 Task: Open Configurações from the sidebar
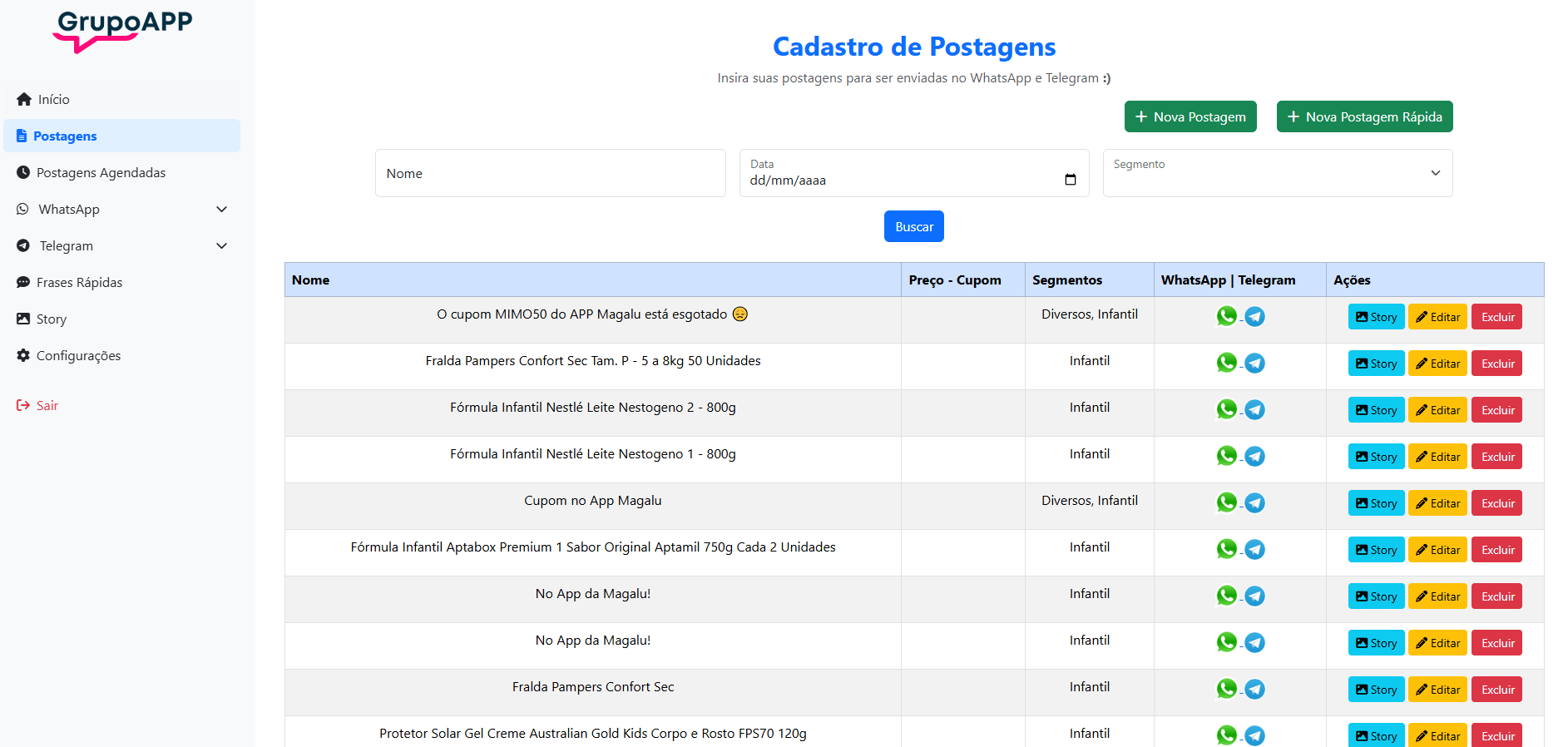[78, 356]
